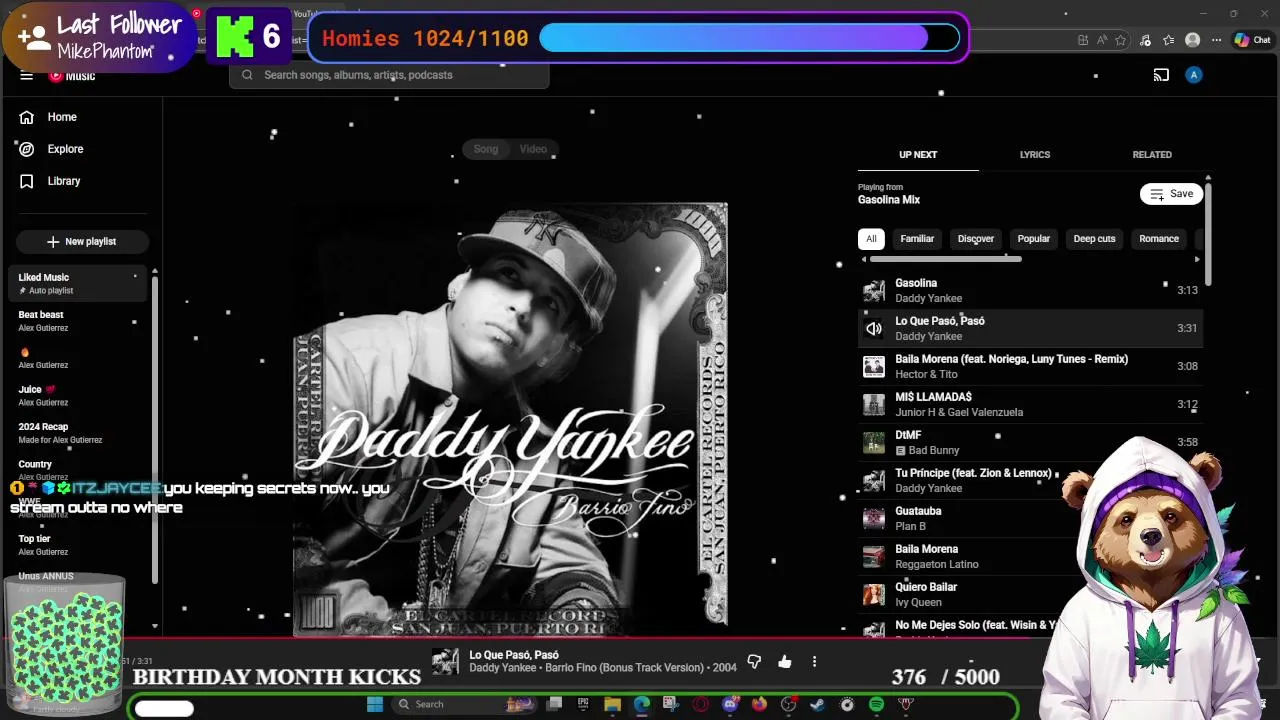Click Save queue button
Screen dimensions: 1280x720
(x=1171, y=194)
